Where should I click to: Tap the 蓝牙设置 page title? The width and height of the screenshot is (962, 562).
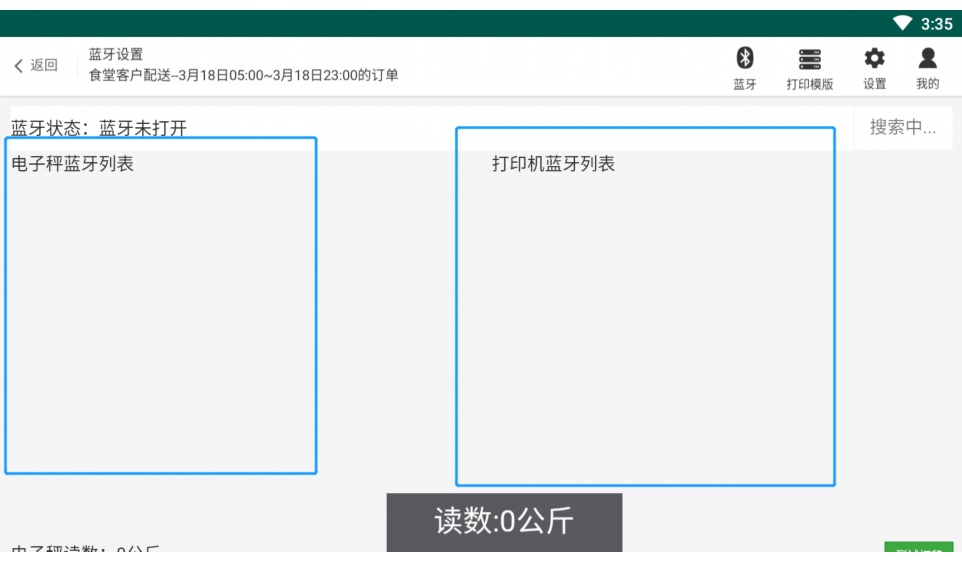point(116,54)
